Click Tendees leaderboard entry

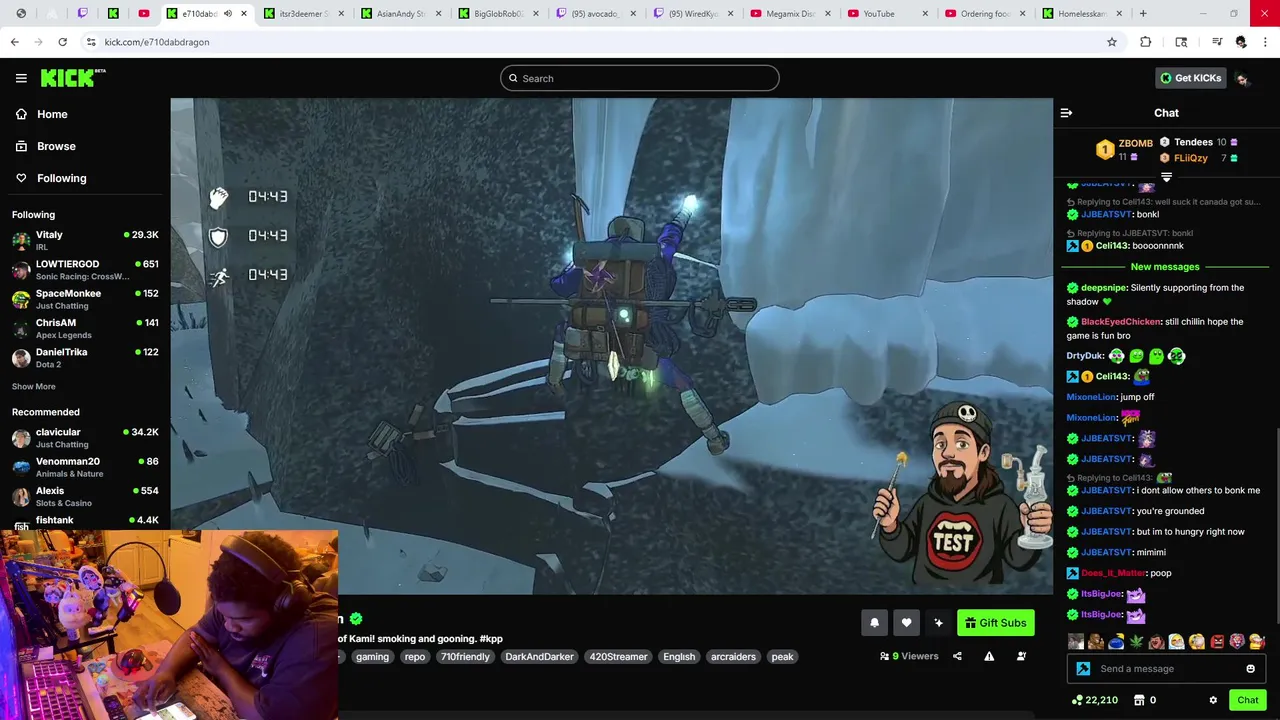[1198, 142]
